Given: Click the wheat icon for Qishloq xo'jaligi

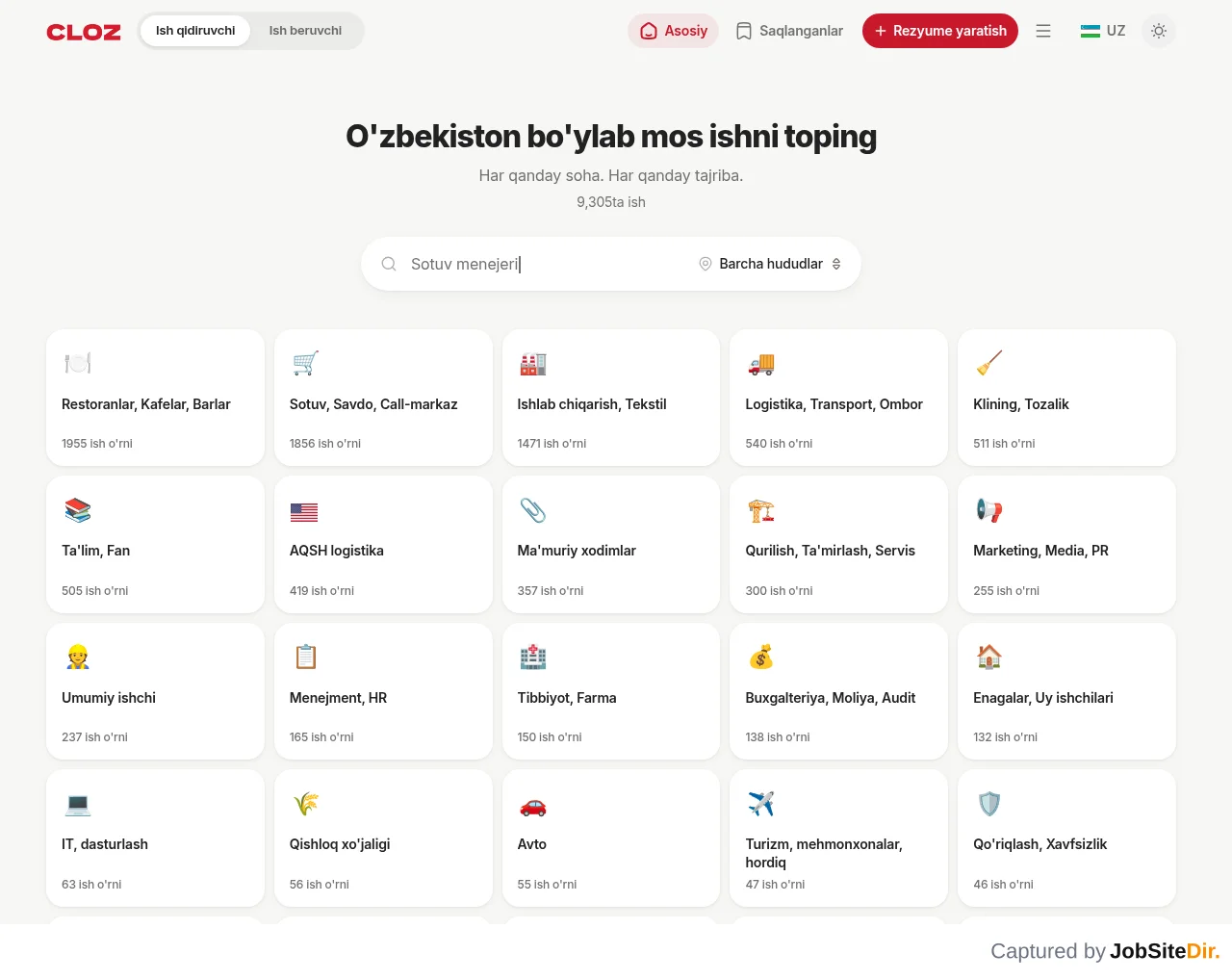Looking at the screenshot, I should pyautogui.click(x=305, y=804).
